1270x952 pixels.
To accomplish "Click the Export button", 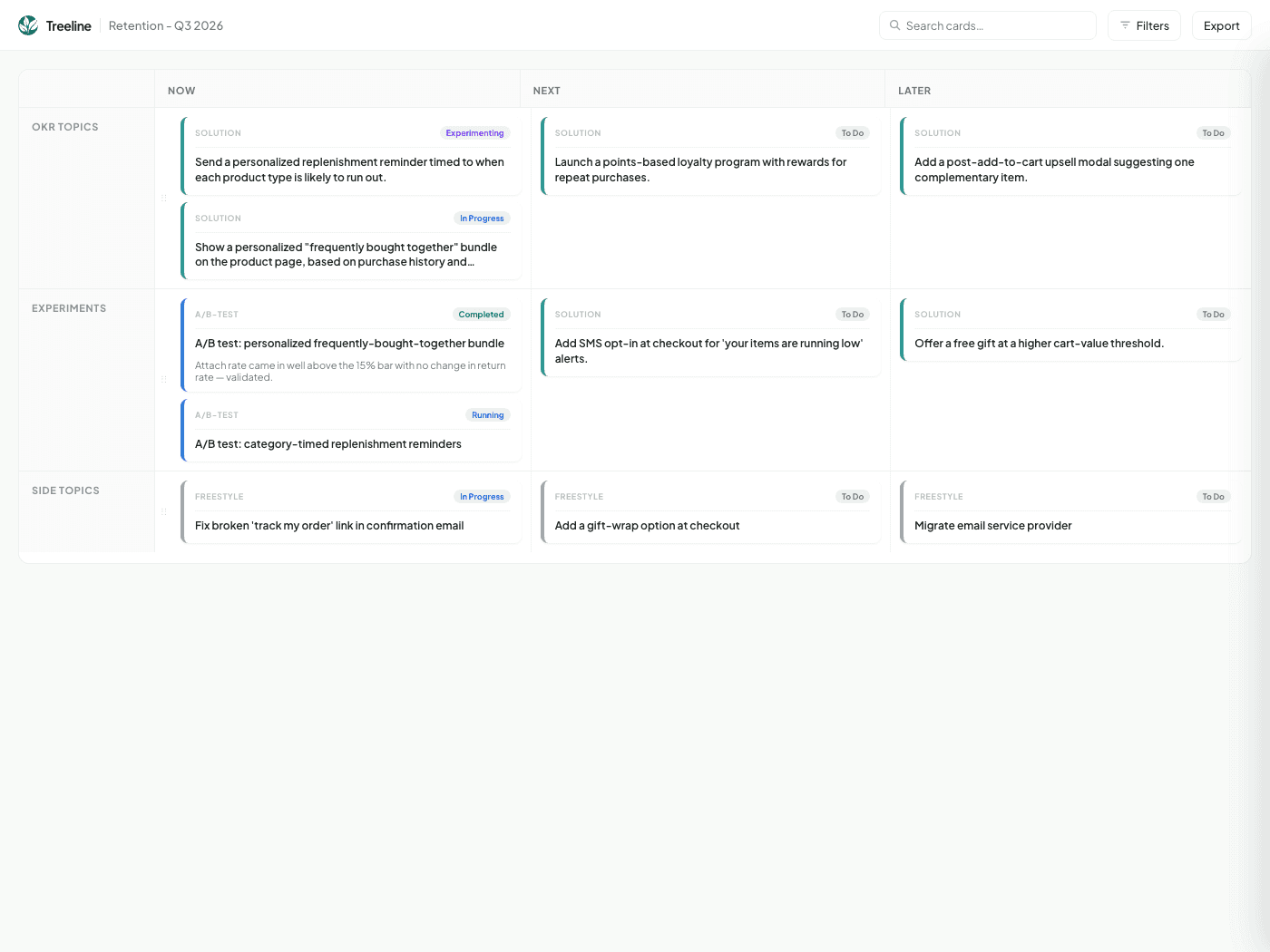I will click(x=1221, y=25).
